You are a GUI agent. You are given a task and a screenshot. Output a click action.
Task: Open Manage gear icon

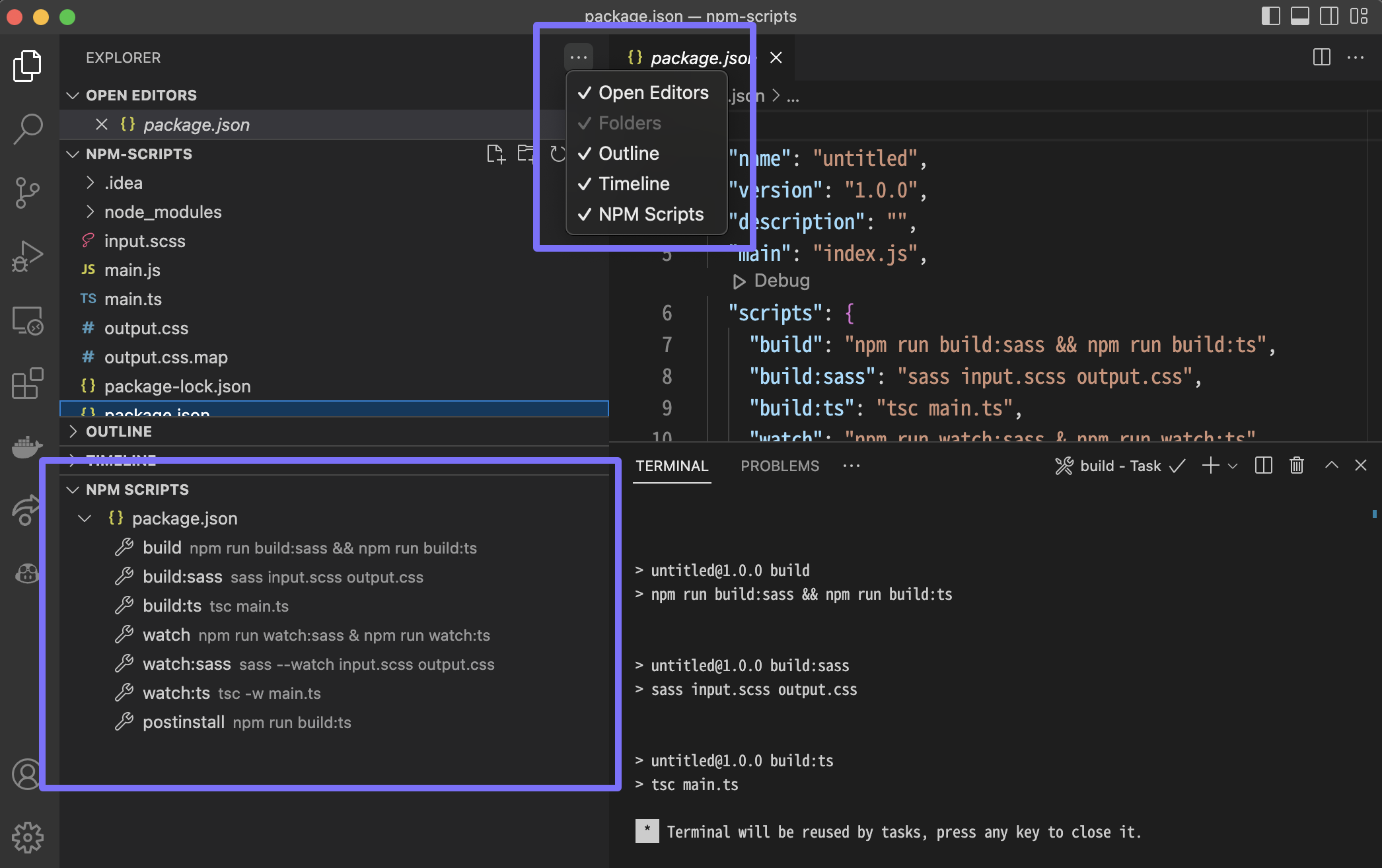coord(28,838)
